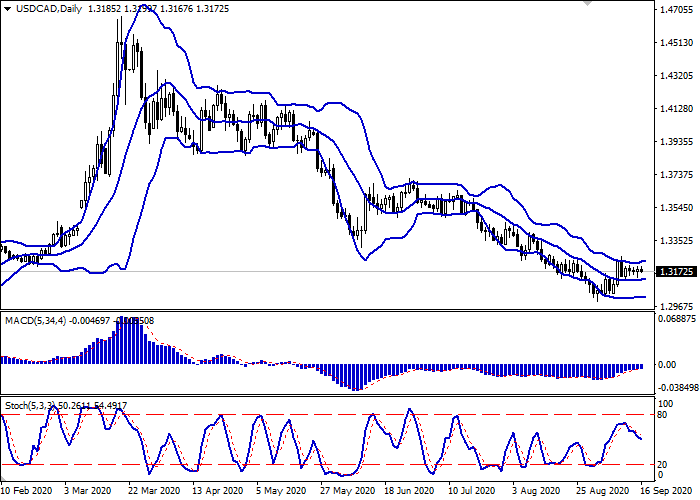Click the 1.47075 price axis label

(x=677, y=10)
